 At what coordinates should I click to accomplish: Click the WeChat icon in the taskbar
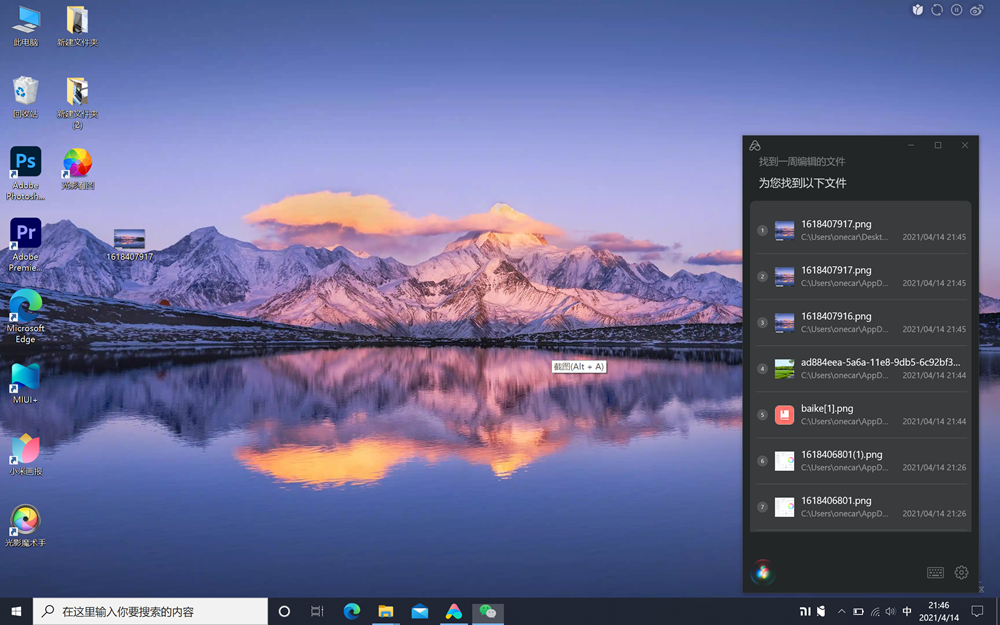point(488,611)
